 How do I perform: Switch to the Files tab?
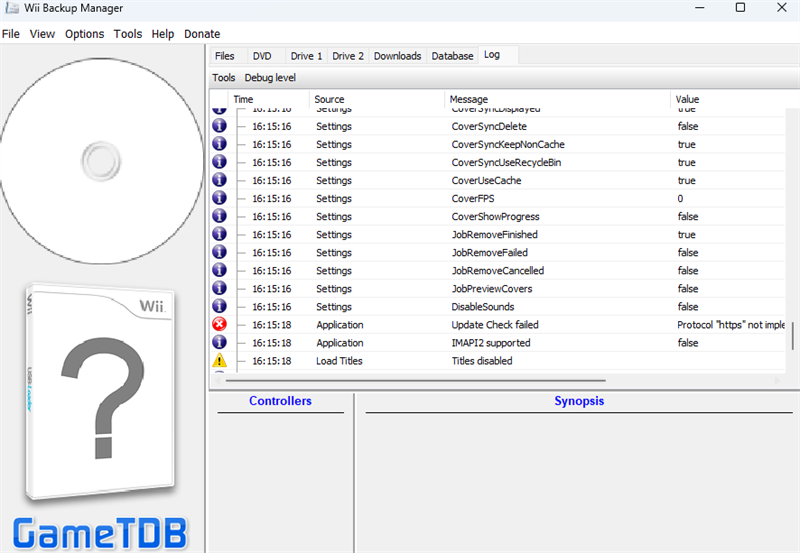(224, 56)
